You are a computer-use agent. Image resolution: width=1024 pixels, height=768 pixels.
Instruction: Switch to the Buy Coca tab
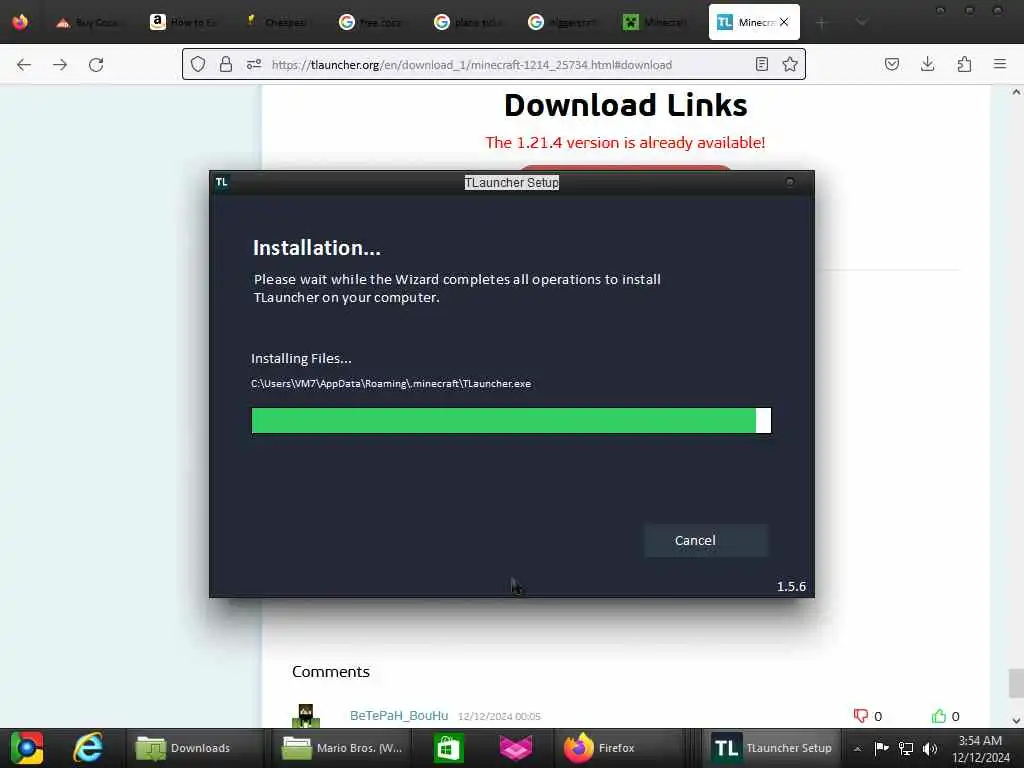click(88, 22)
